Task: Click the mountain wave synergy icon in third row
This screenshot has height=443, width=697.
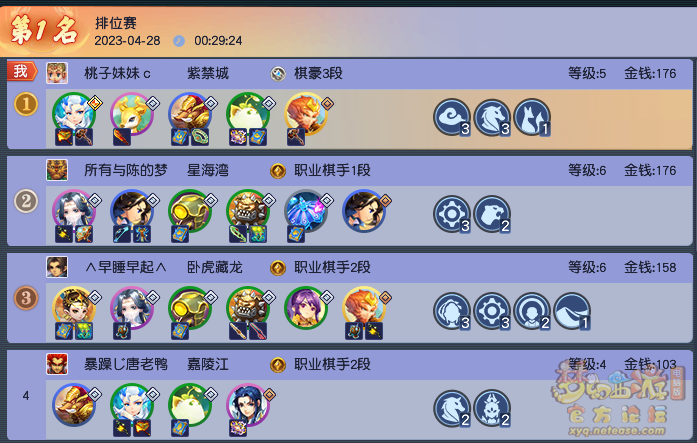Action: [x=572, y=311]
